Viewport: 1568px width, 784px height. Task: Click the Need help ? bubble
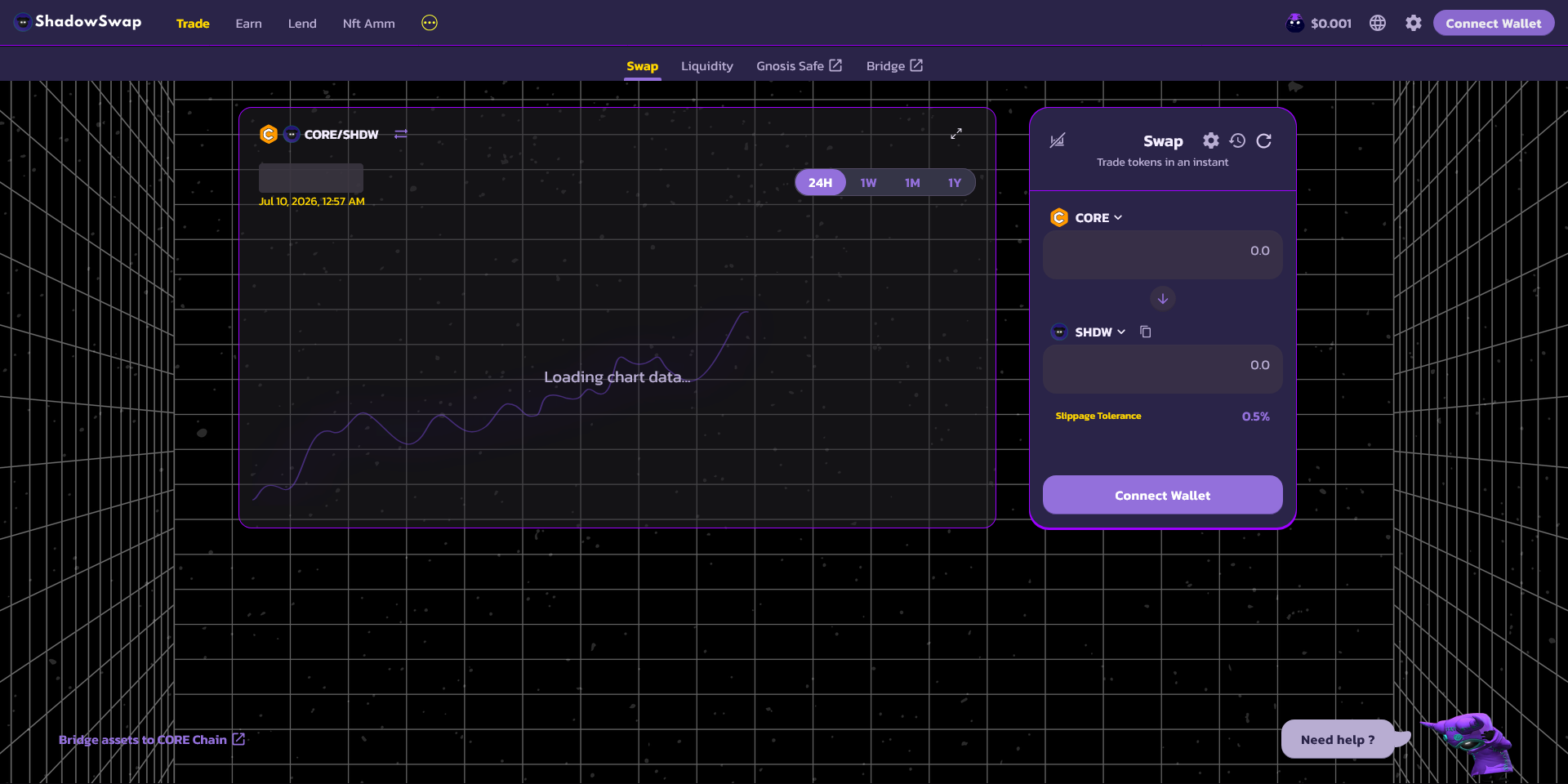(1338, 739)
